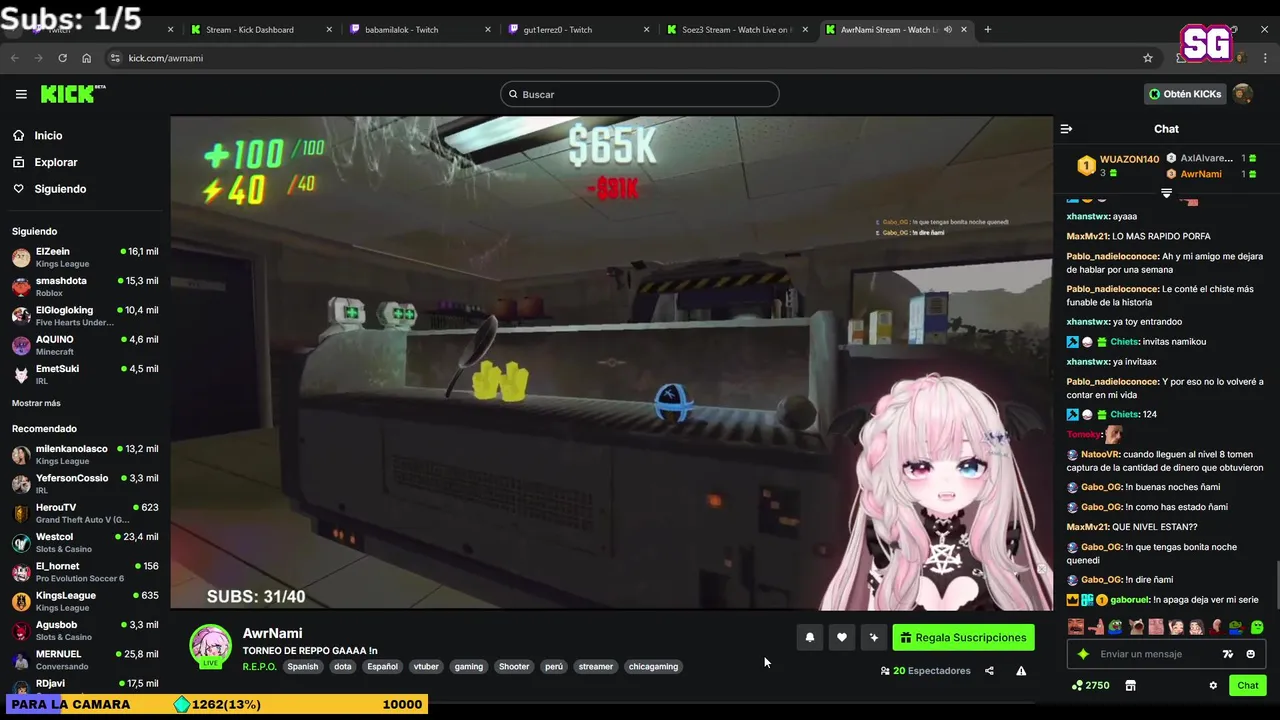Open the AwrNami channel avatar

coord(211,646)
